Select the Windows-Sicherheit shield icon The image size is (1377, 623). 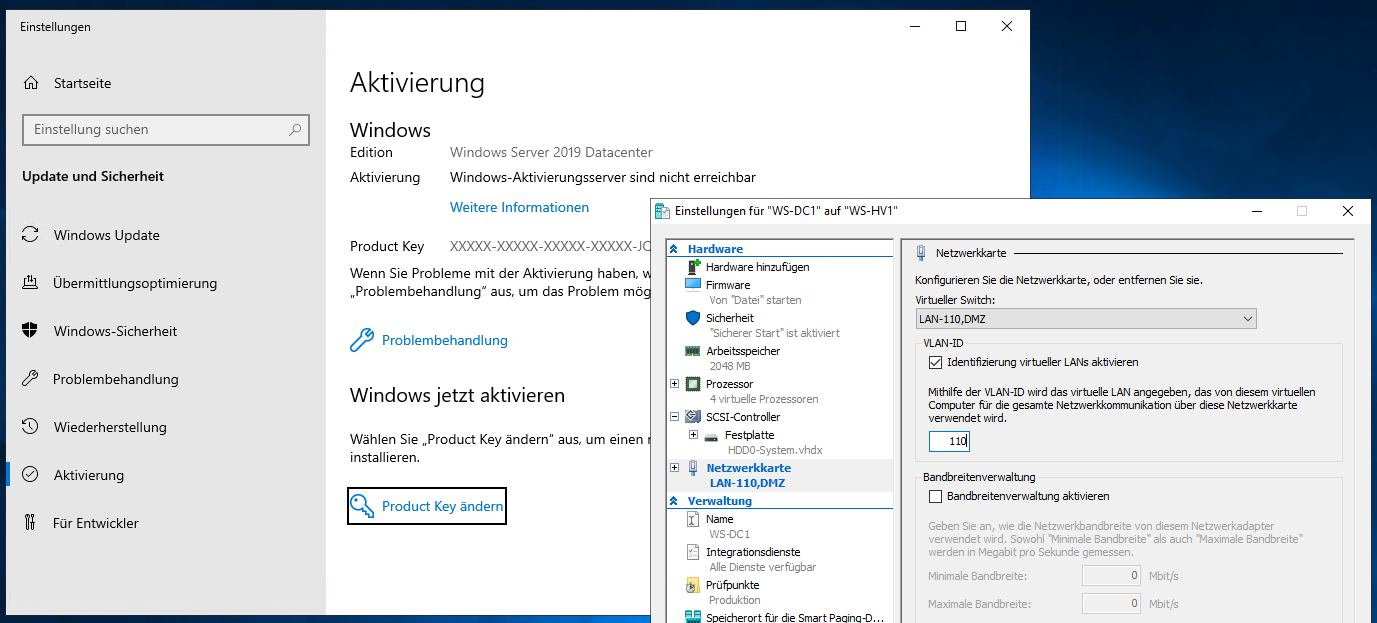31,331
